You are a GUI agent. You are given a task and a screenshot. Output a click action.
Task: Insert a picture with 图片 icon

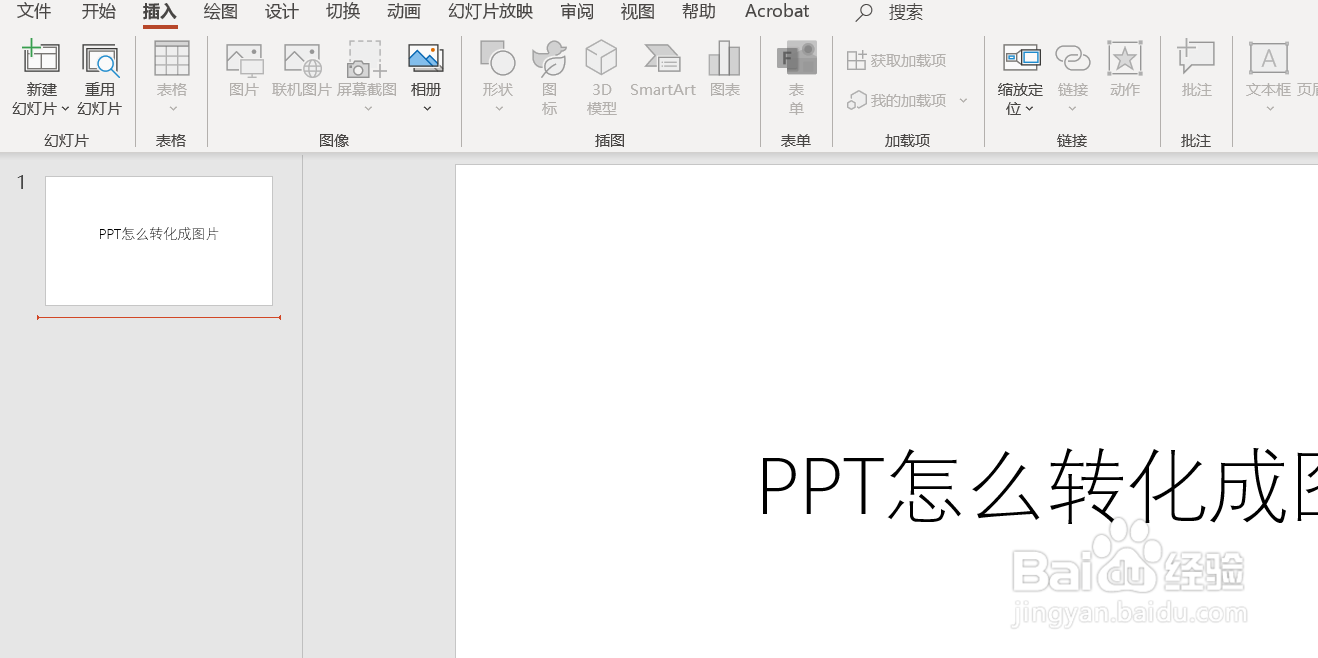pos(244,60)
